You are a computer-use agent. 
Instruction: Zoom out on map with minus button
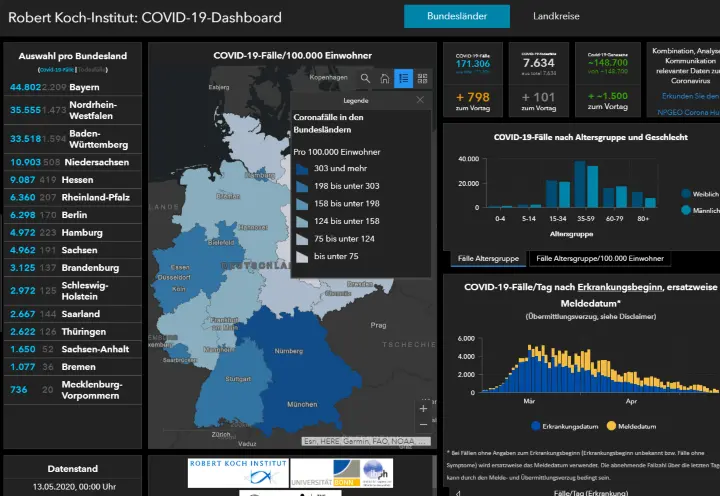[424, 425]
